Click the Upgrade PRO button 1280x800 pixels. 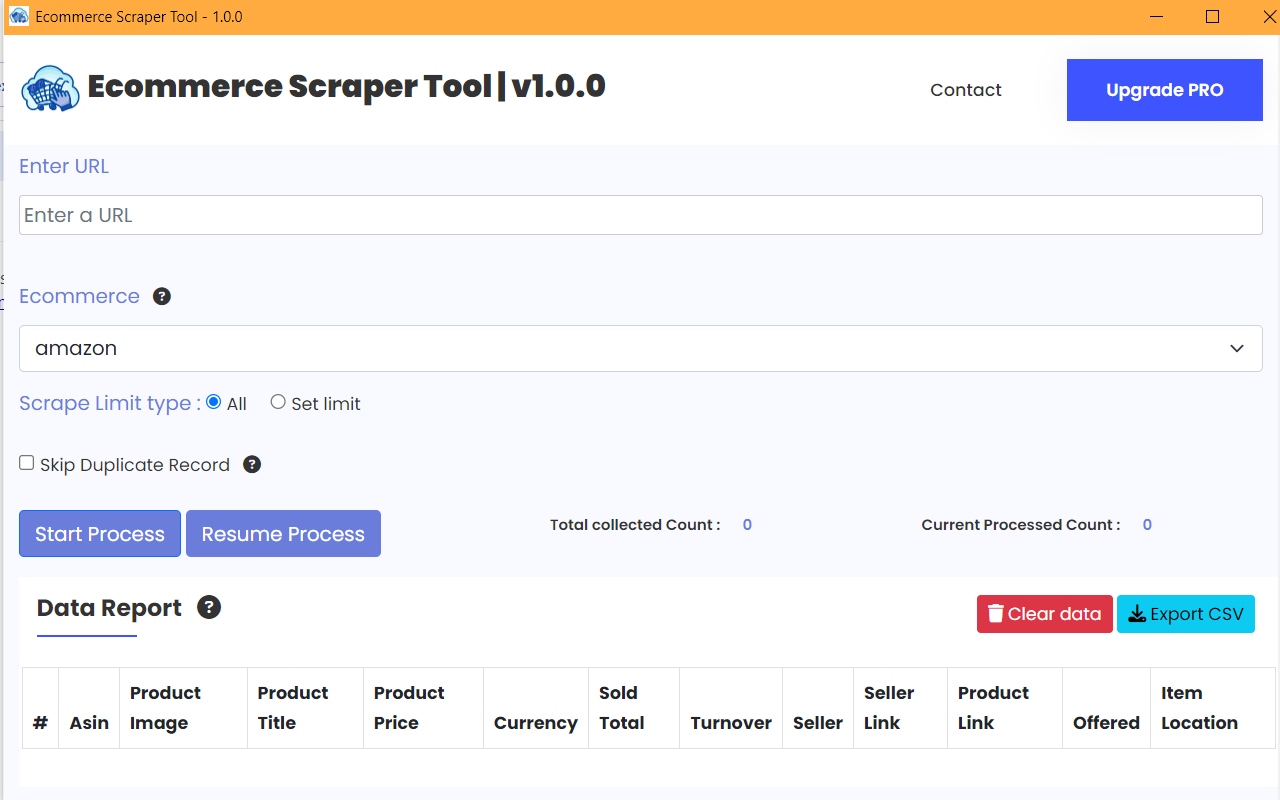1165,90
